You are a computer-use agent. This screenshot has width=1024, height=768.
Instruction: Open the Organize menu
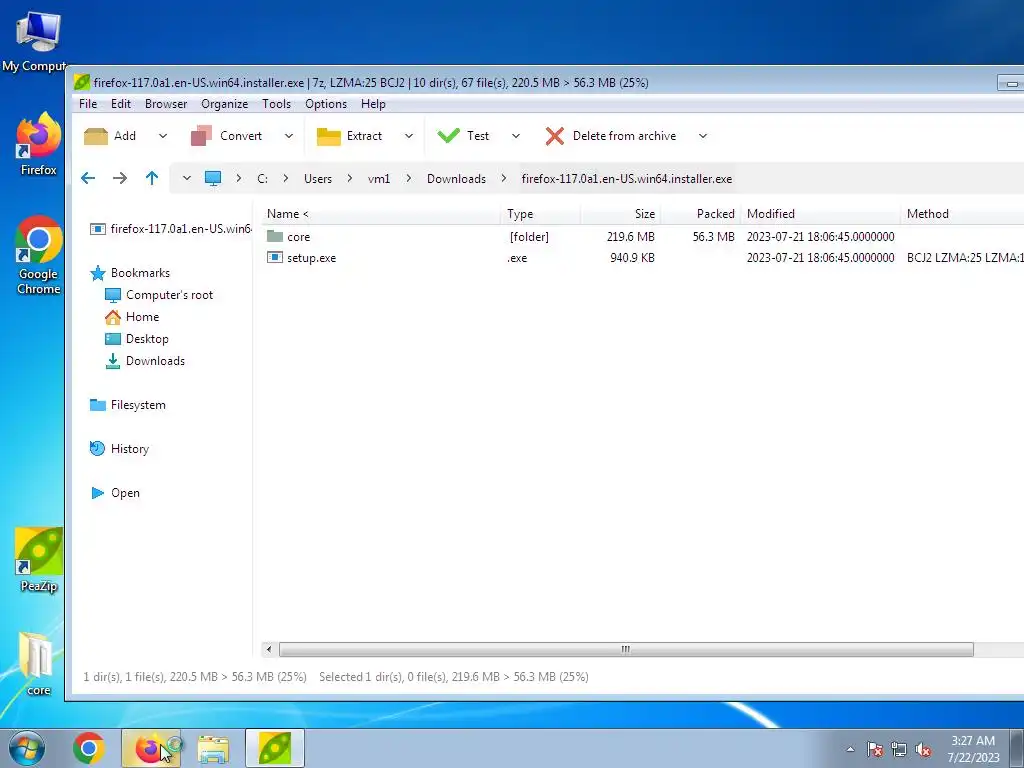click(225, 104)
